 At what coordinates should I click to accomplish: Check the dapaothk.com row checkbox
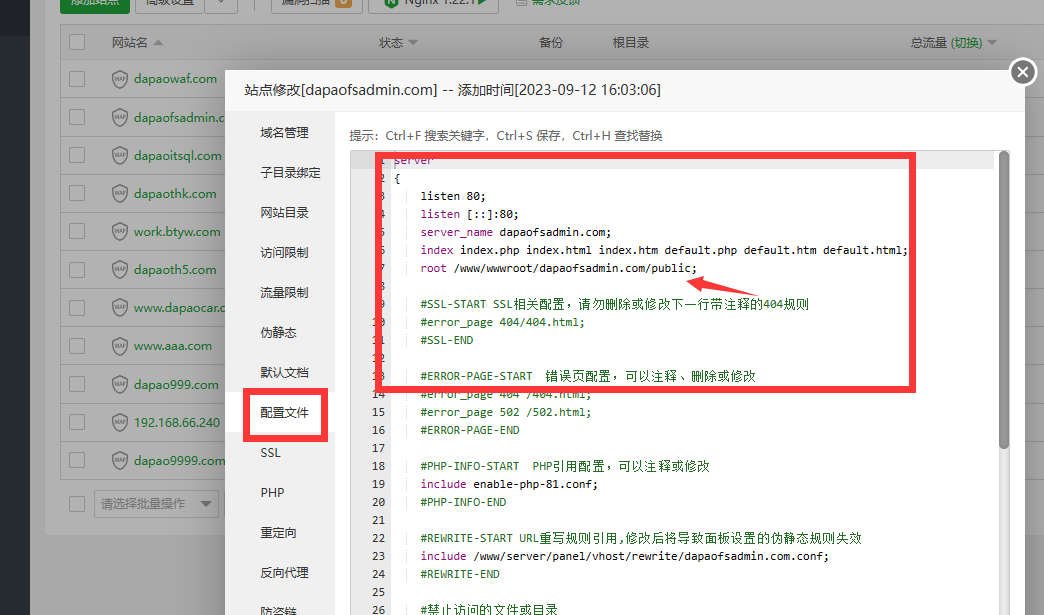click(x=77, y=194)
